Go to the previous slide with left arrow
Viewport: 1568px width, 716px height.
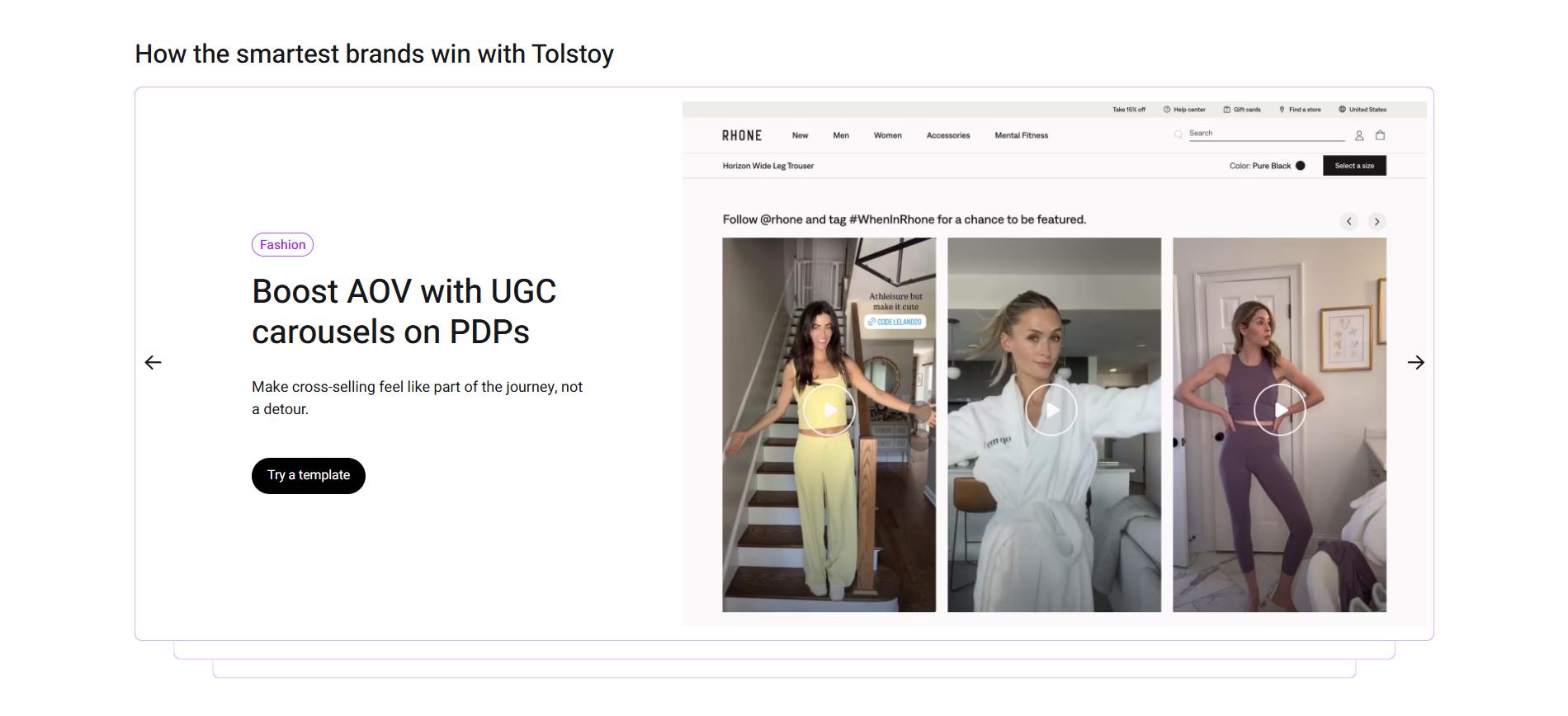[x=153, y=362]
